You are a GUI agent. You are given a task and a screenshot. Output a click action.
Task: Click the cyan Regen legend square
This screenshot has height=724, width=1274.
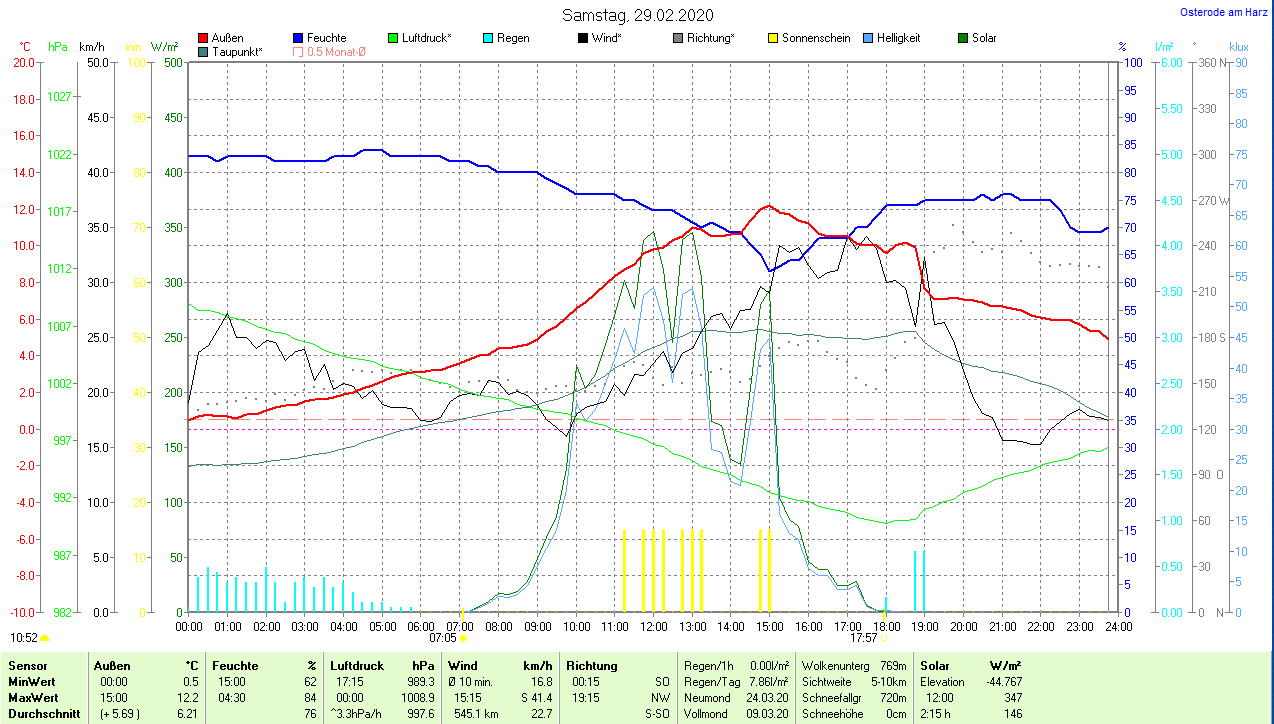488,38
